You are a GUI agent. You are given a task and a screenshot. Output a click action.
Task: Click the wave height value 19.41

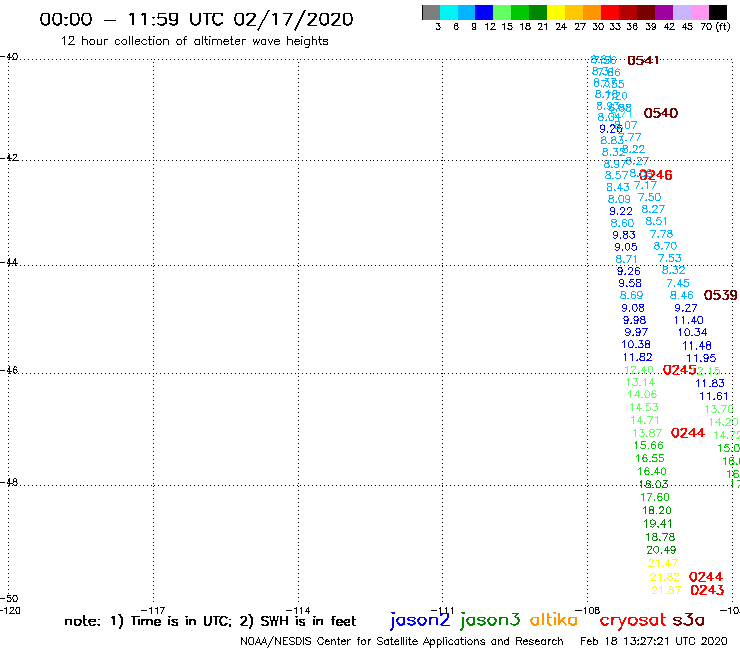tap(658, 523)
